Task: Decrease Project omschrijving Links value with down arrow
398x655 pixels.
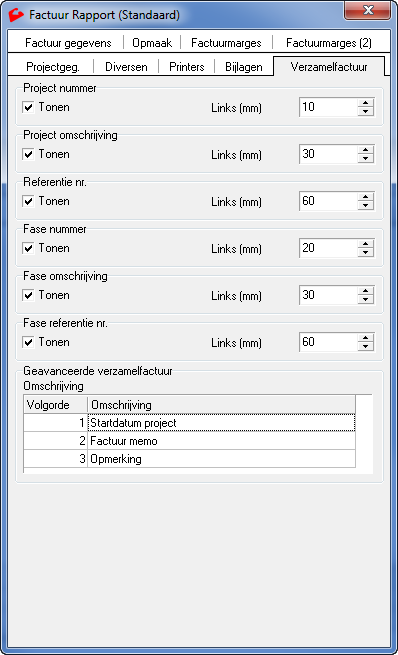Action: coord(365,159)
